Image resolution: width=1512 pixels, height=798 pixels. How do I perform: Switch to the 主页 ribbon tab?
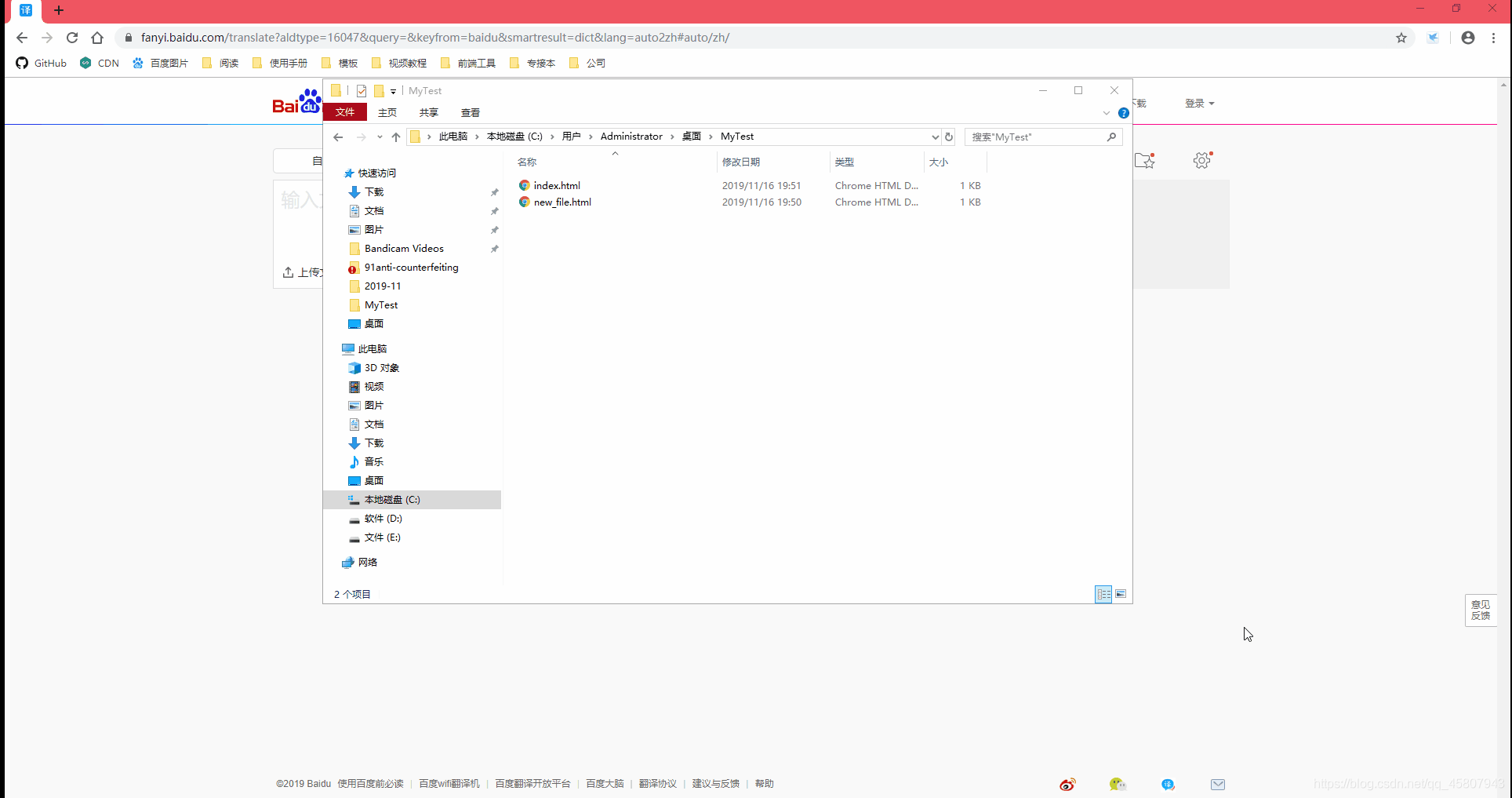(x=387, y=112)
